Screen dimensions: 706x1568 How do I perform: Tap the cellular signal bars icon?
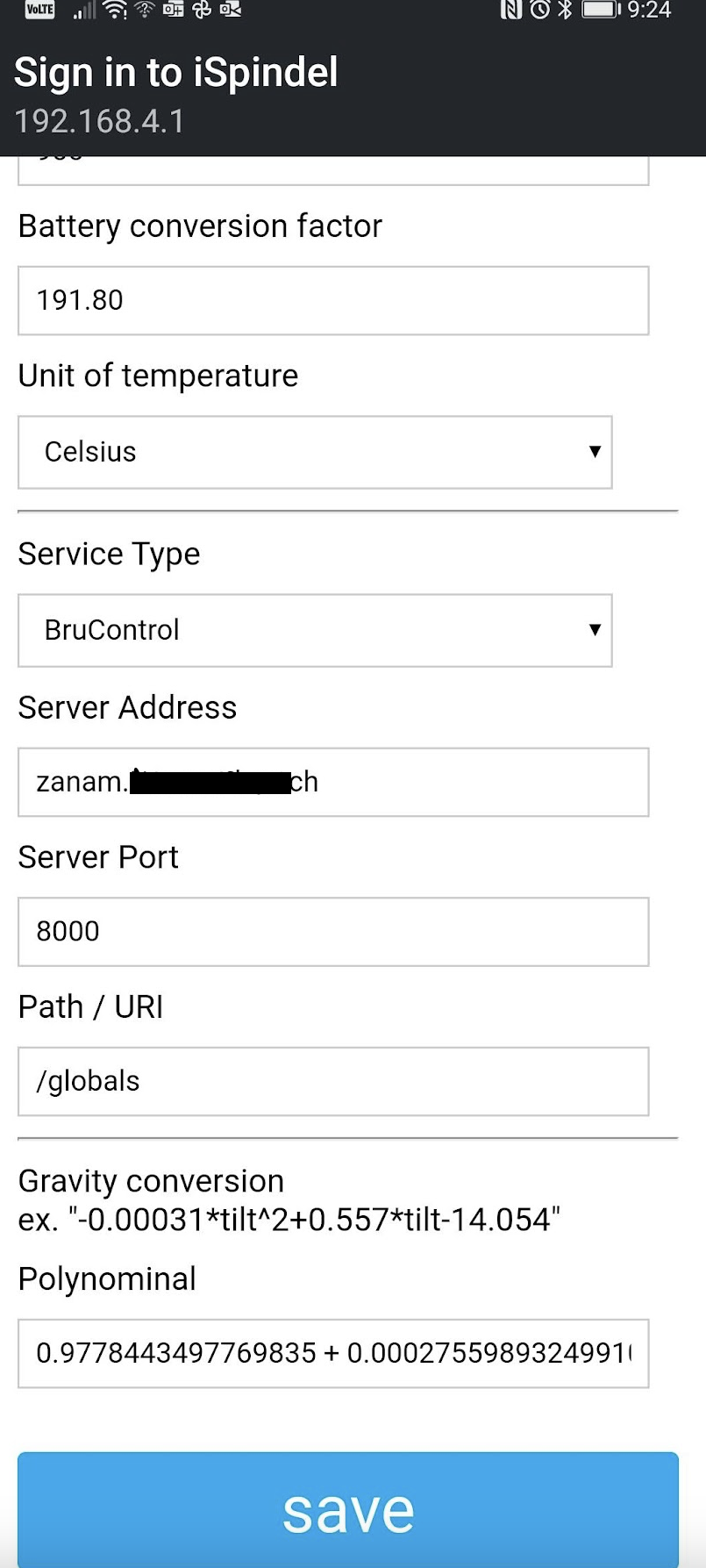coord(84,11)
